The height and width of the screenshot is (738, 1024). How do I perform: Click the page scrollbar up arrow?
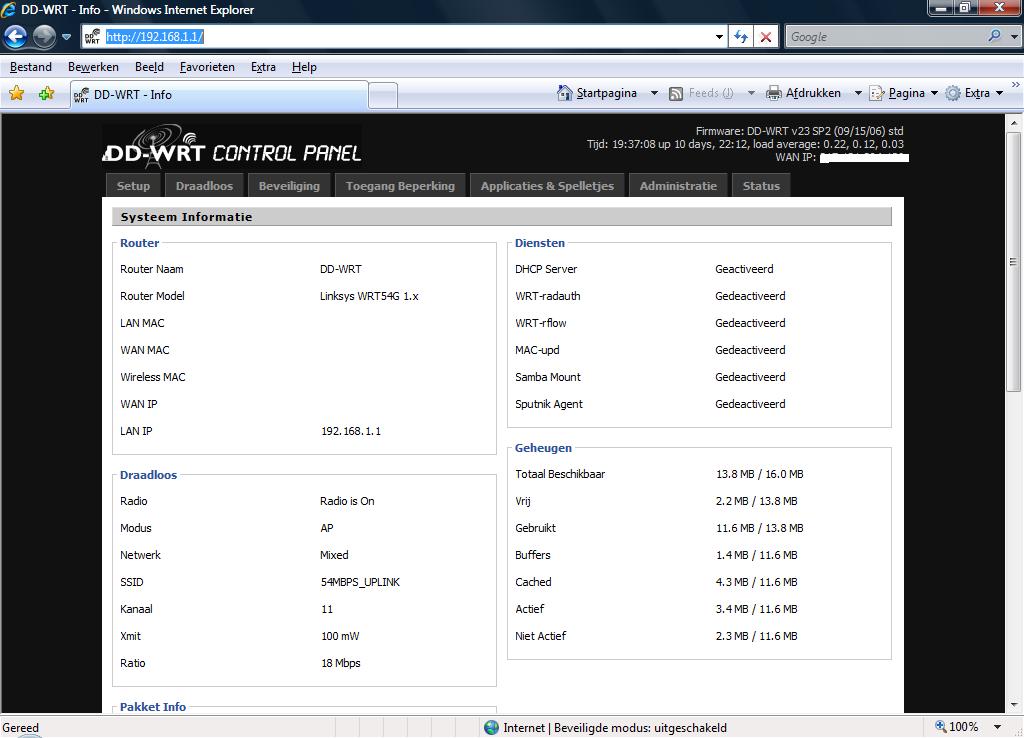1014,122
